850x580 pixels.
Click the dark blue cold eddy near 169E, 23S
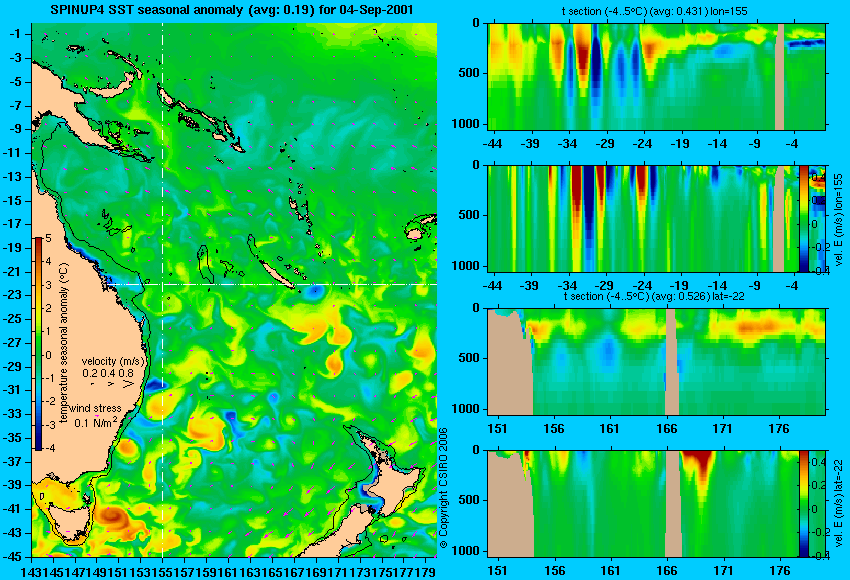click(x=313, y=292)
